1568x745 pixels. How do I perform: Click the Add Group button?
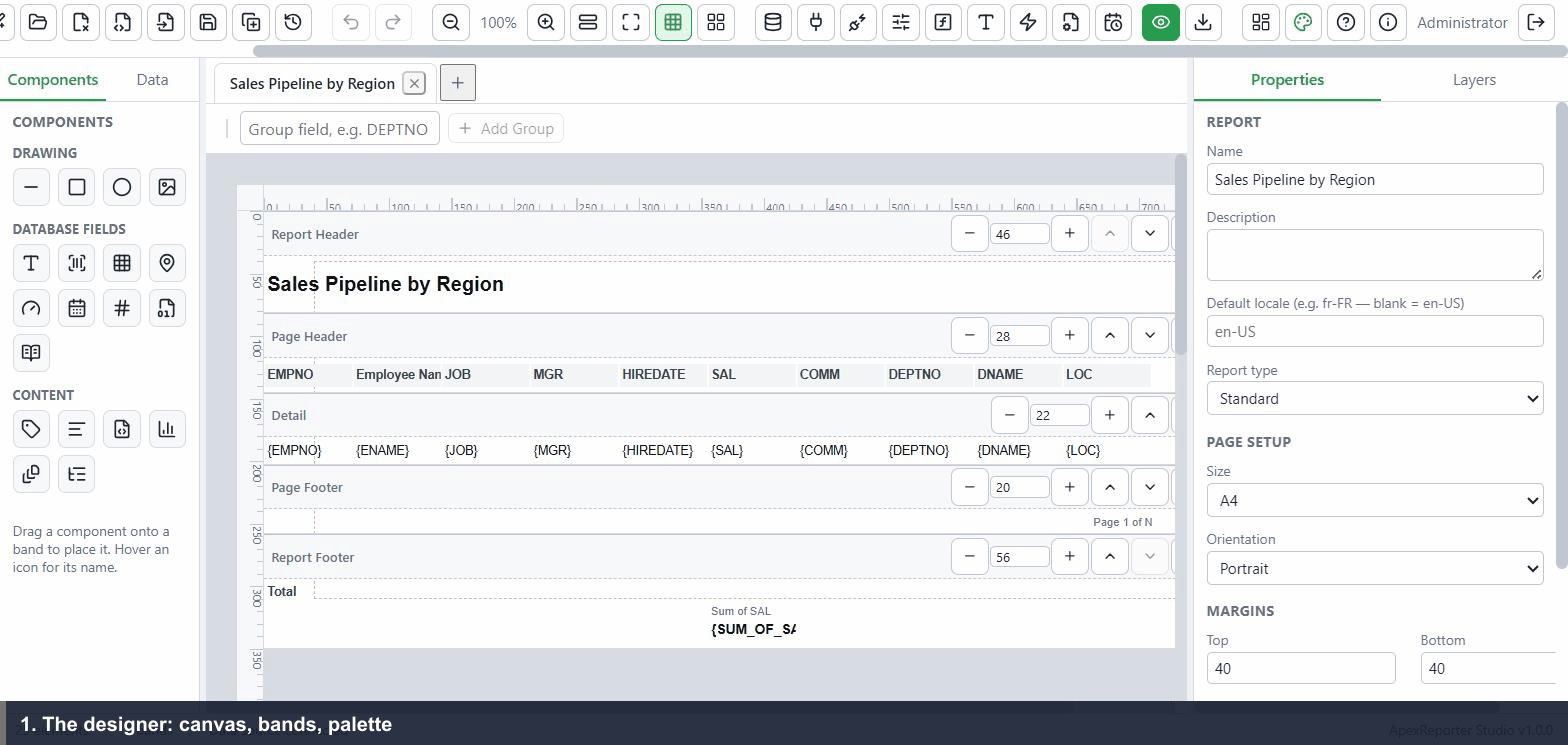coord(506,128)
